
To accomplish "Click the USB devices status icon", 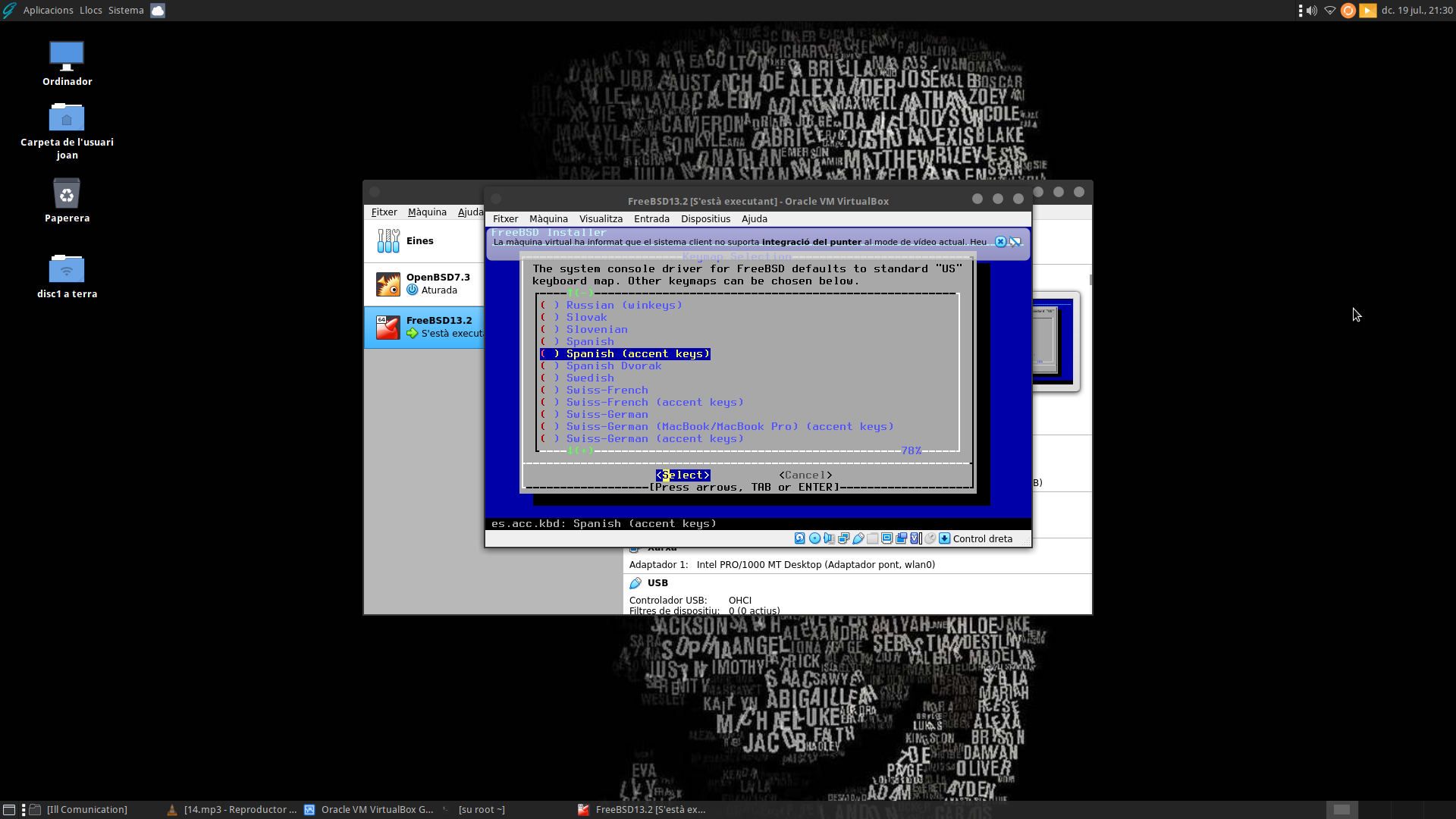I will pyautogui.click(x=858, y=538).
